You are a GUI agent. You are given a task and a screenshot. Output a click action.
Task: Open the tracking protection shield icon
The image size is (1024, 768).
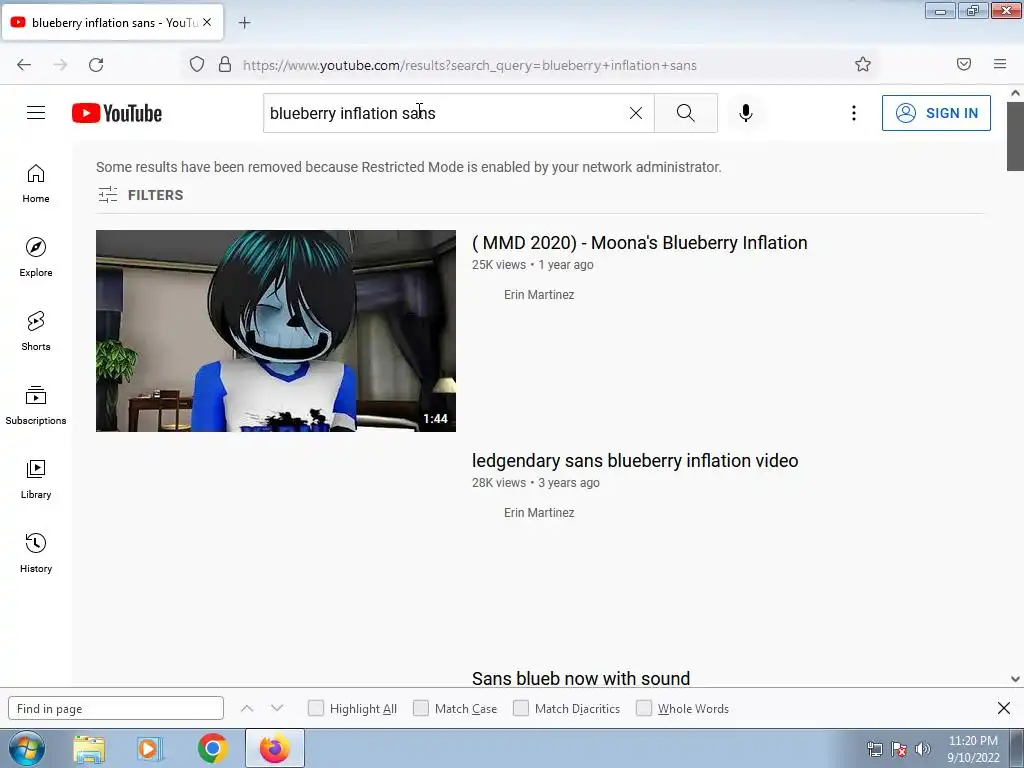click(x=197, y=65)
